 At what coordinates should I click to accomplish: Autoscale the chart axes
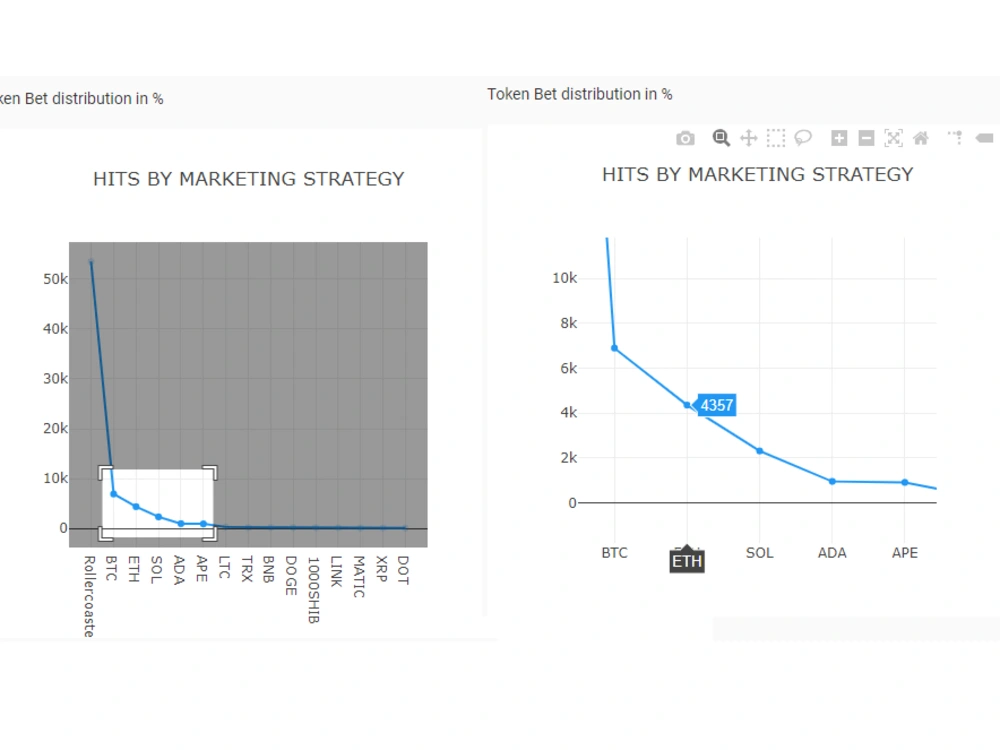pos(893,138)
